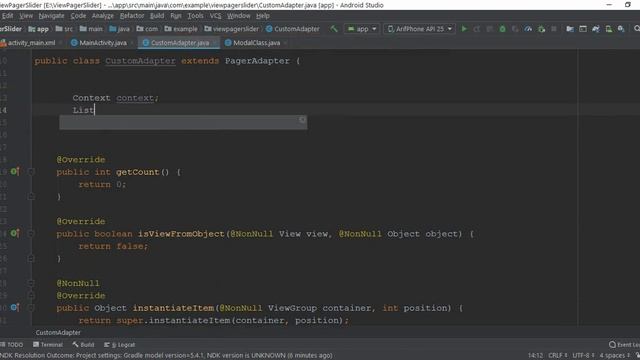Click the Make Project hammer icon

click(x=334, y=29)
